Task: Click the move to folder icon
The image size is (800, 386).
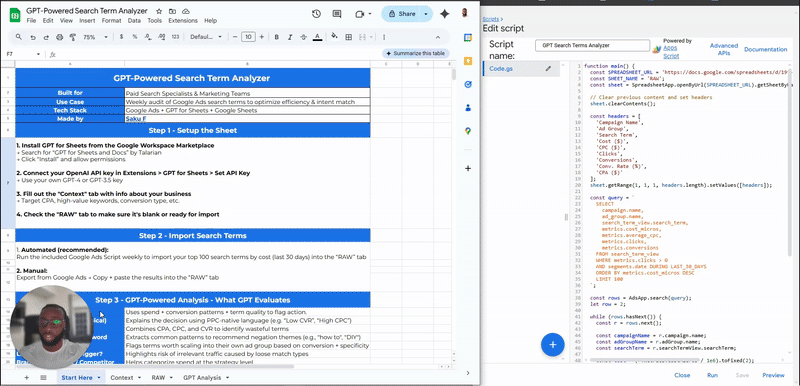Action: (x=172, y=11)
